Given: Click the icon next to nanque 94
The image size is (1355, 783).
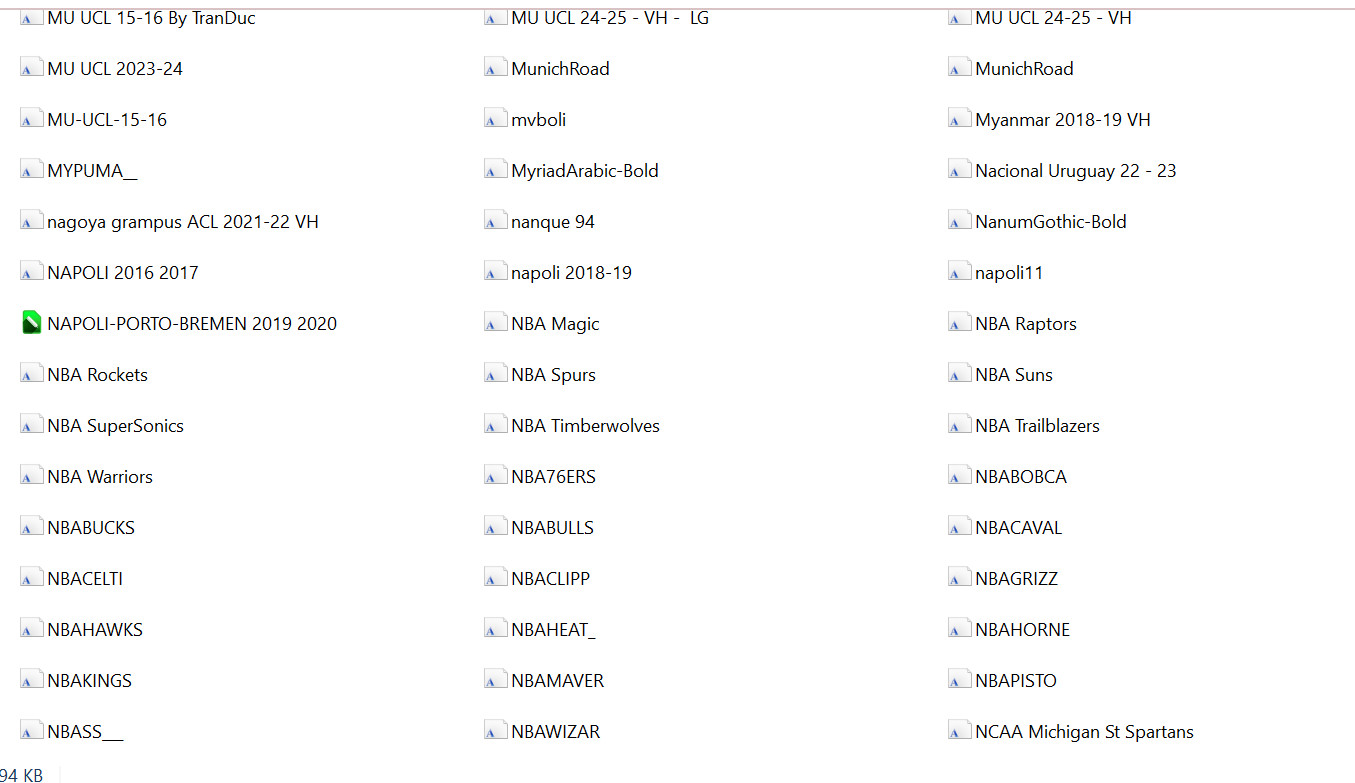Looking at the screenshot, I should (495, 221).
